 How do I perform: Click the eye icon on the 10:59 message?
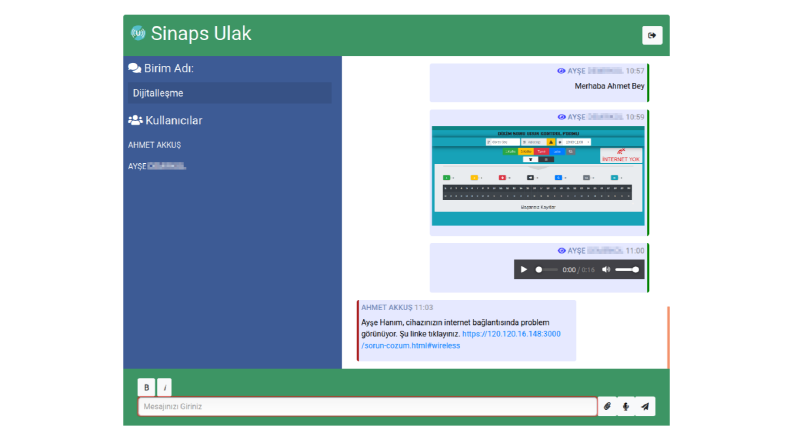561,117
